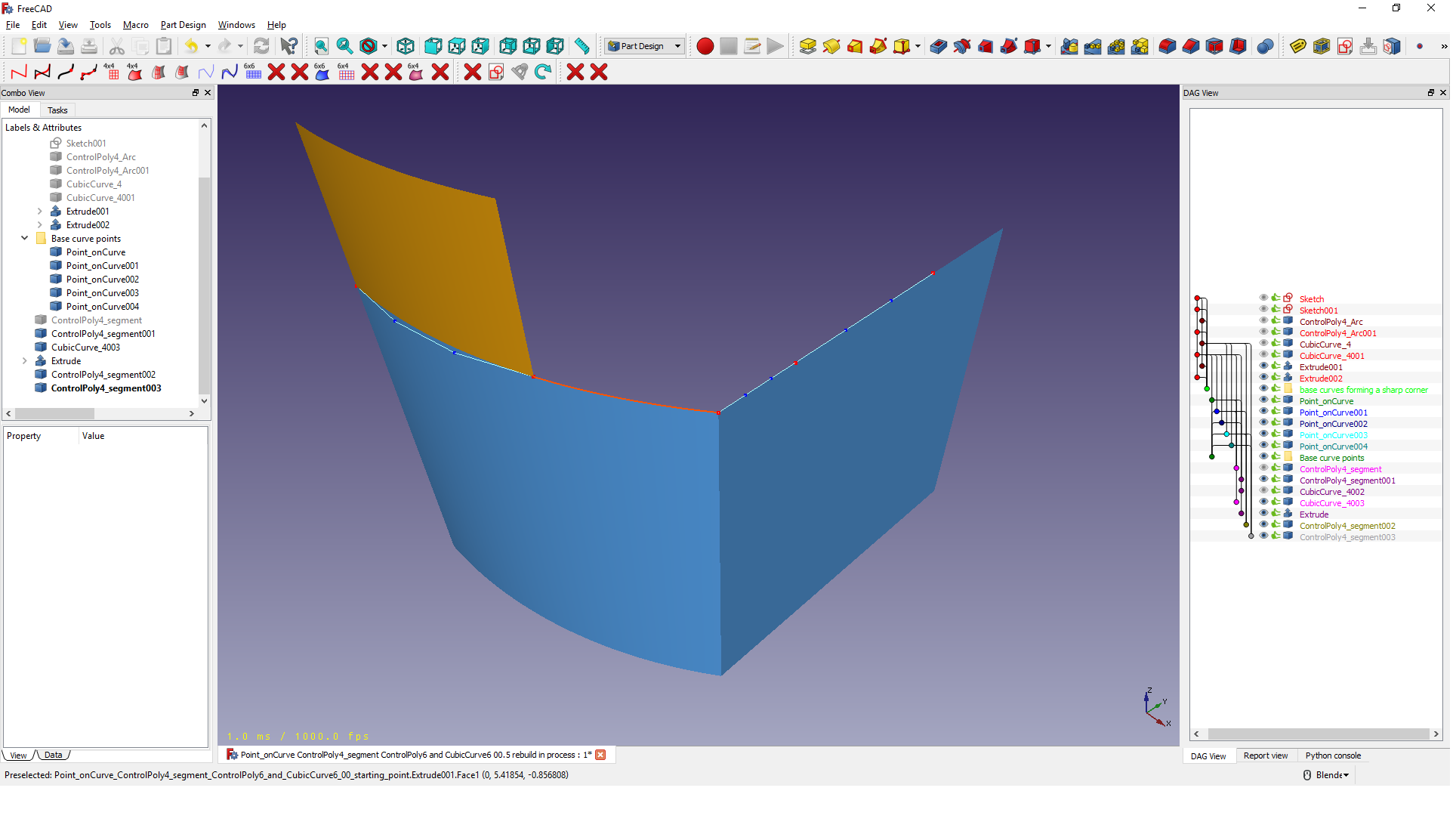This screenshot has width=1456, height=825.
Task: Open the Report view tab
Action: (x=1265, y=755)
